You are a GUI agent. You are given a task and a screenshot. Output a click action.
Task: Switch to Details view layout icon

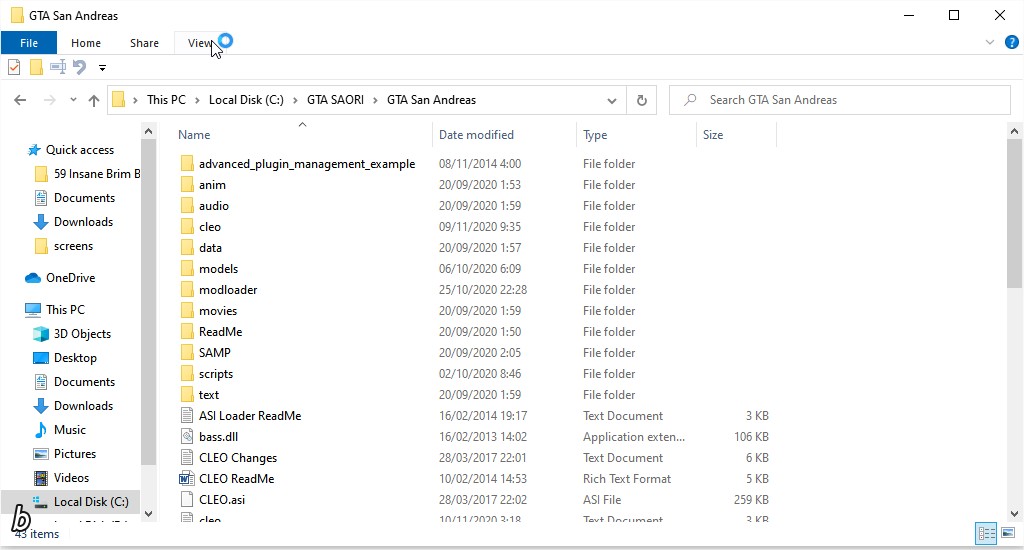pyautogui.click(x=986, y=534)
